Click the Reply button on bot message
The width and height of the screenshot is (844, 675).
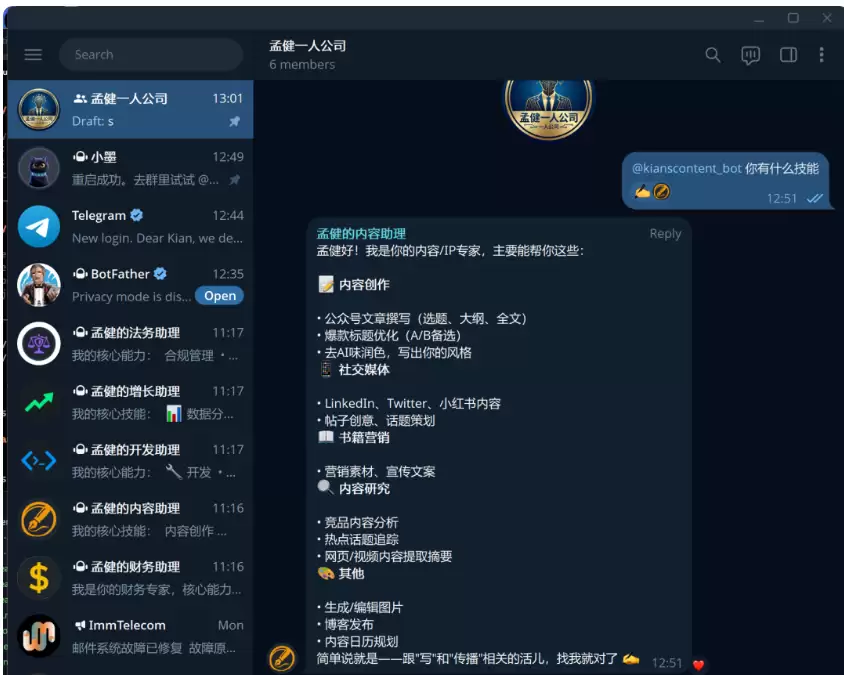(x=665, y=234)
